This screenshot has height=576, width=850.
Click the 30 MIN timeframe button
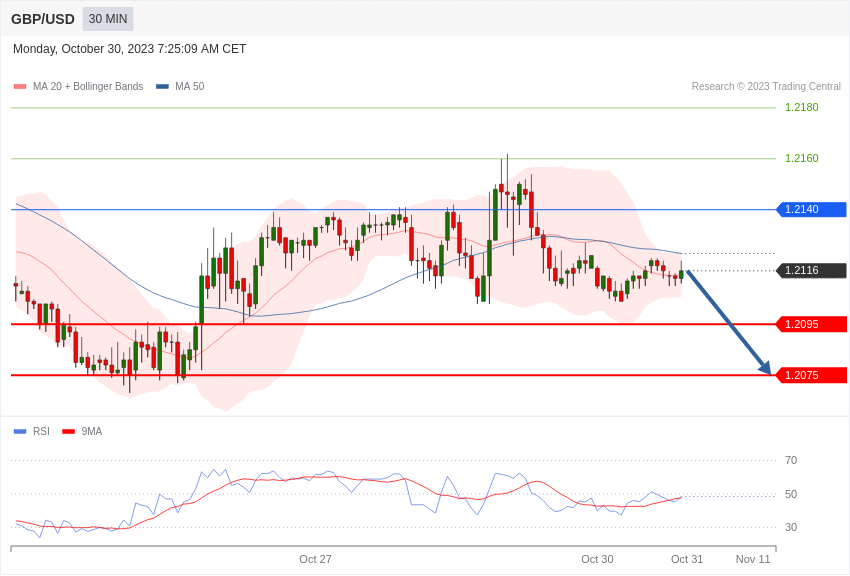point(108,19)
